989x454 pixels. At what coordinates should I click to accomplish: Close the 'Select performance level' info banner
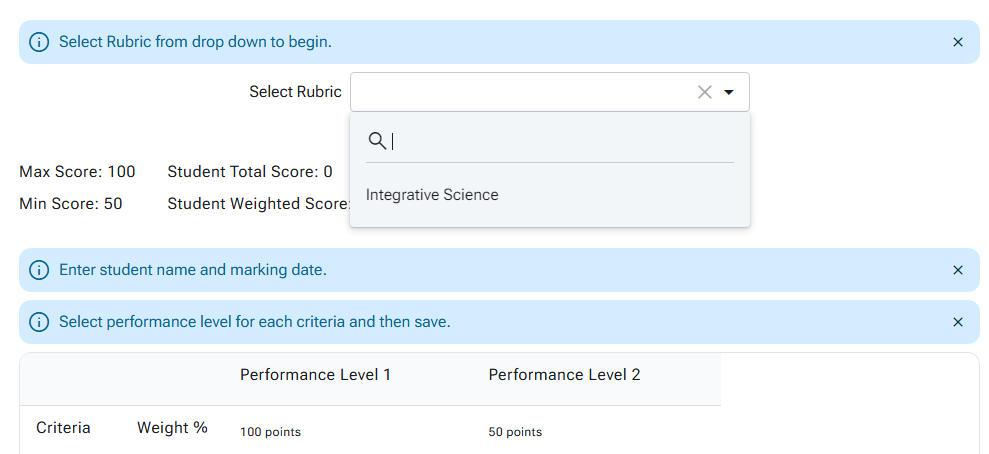957,322
